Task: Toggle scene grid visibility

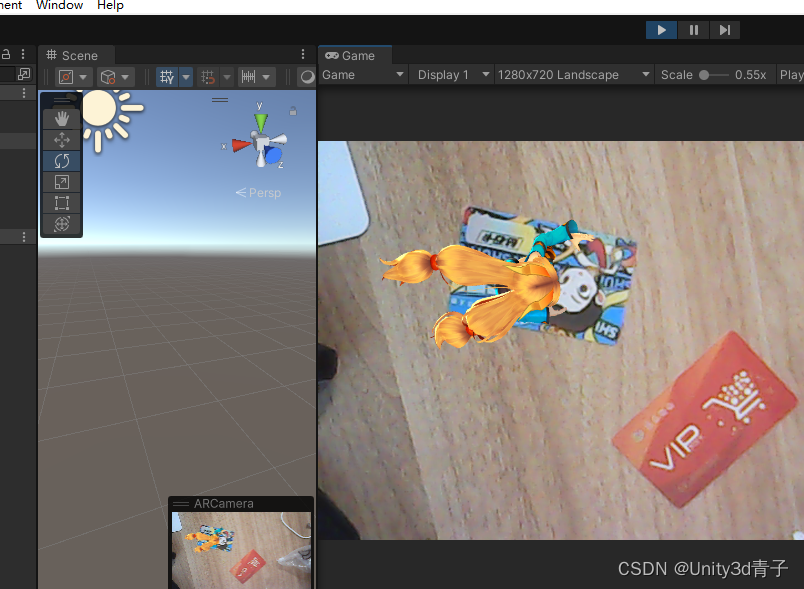Action: [167, 77]
